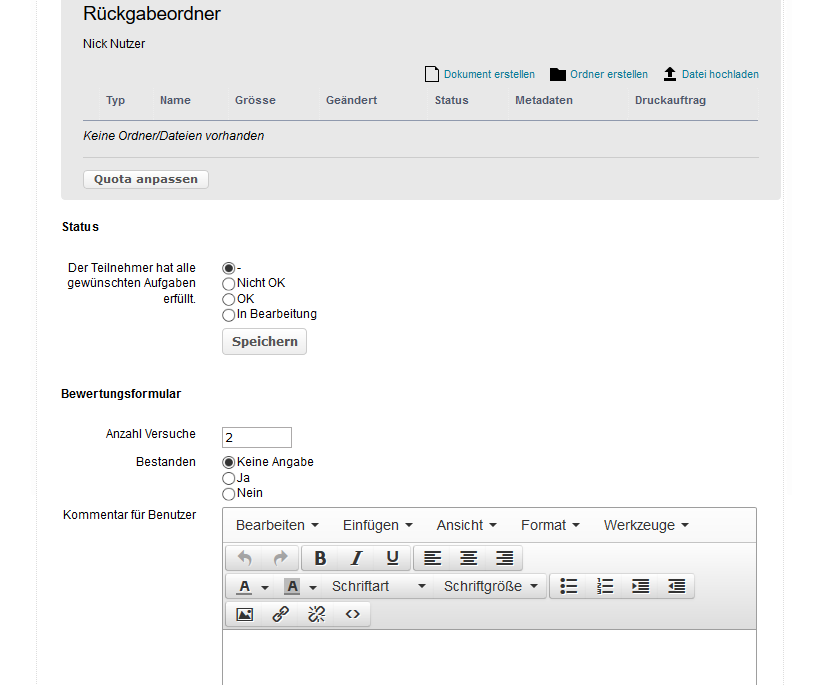Click the undo arrow in the editor toolbar
This screenshot has height=685, width=840.
pyautogui.click(x=245, y=557)
